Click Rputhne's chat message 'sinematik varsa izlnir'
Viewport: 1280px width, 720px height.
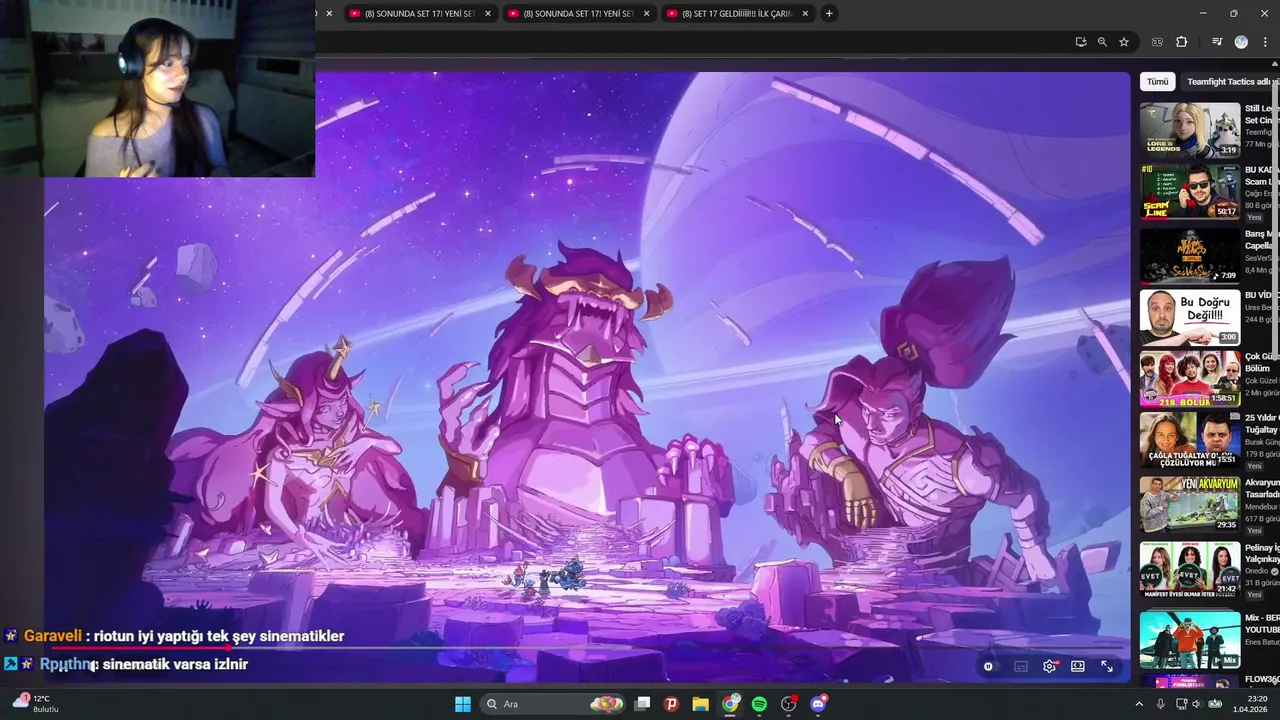(x=175, y=664)
